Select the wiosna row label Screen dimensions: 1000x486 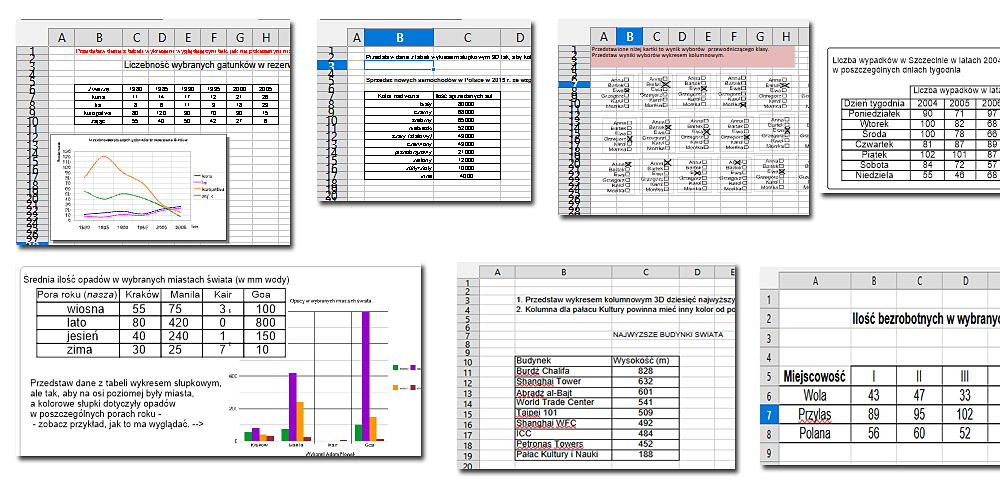tap(77, 309)
